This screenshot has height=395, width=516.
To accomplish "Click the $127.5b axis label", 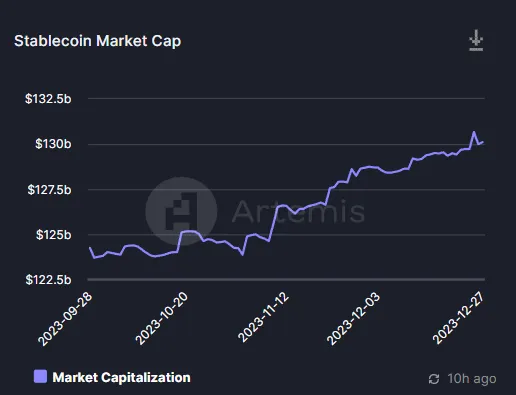I will [x=49, y=189].
